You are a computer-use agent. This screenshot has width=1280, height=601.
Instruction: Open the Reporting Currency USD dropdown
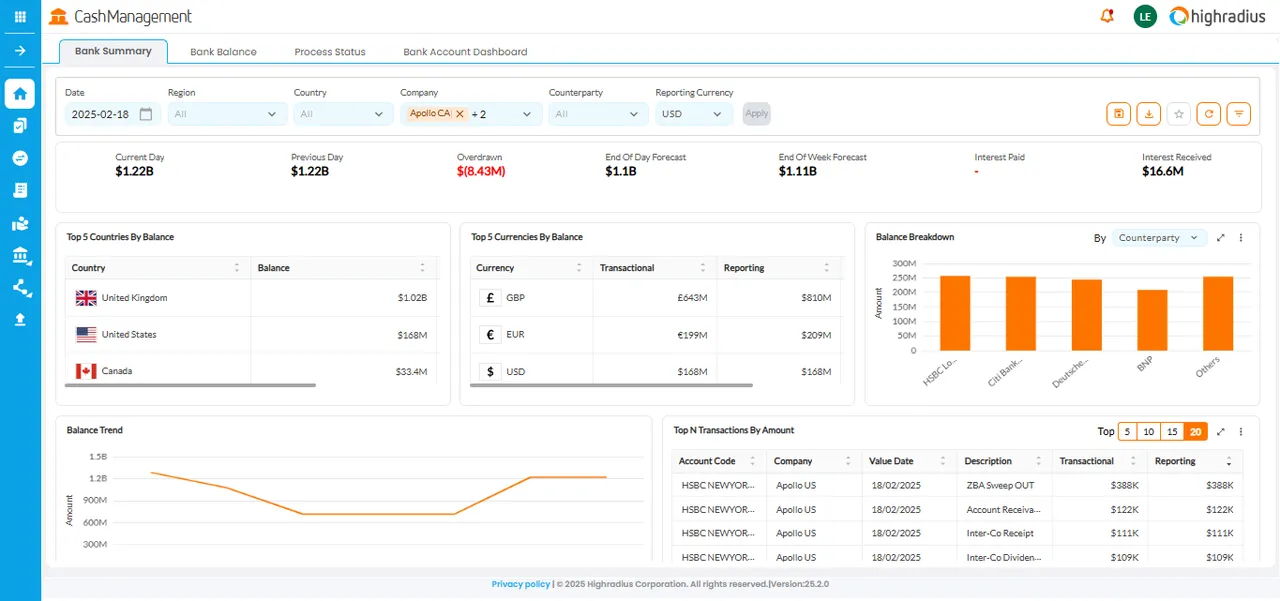pos(694,114)
